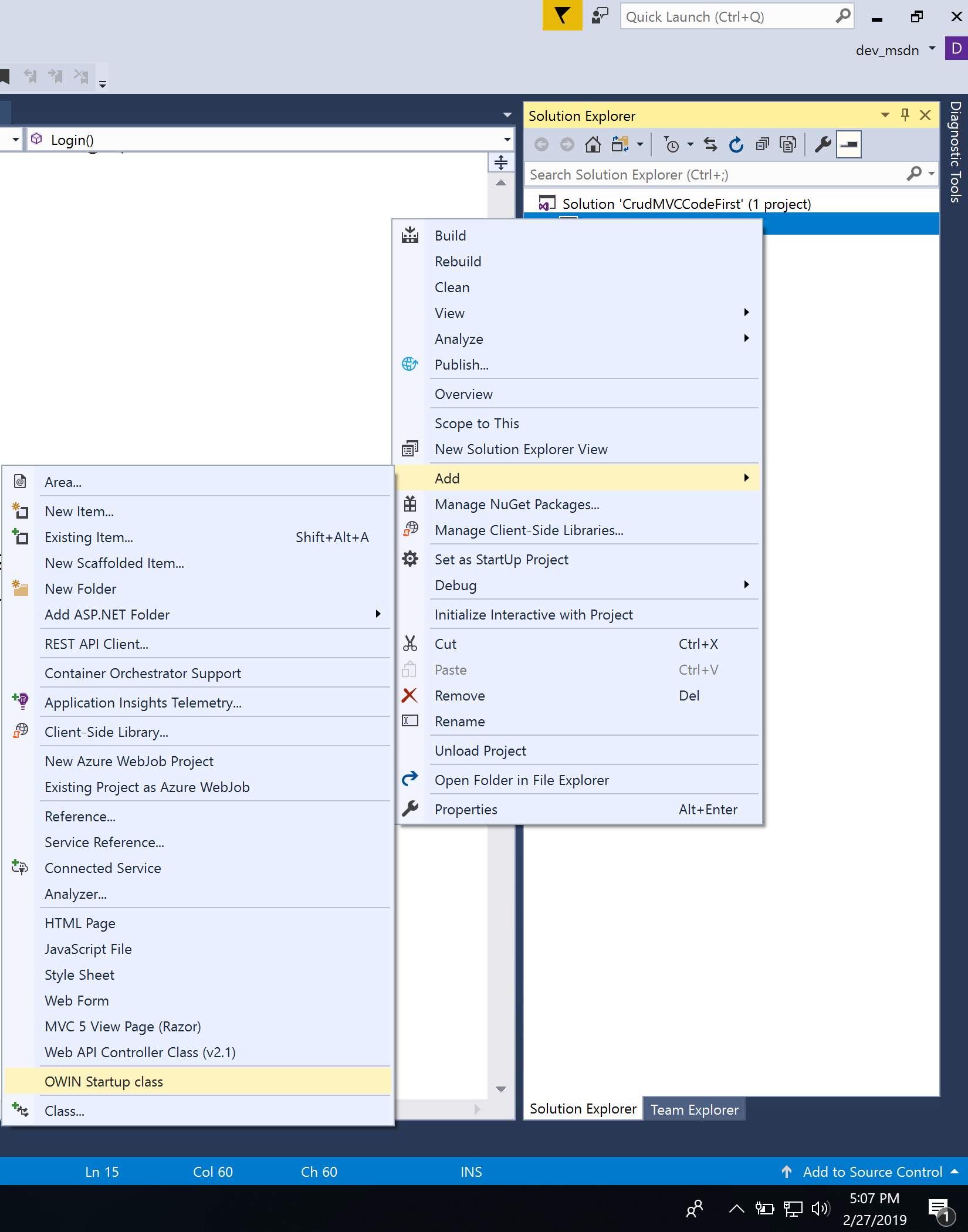Click the feedback icon beside Quick Launch
968x1232 pixels.
[x=600, y=16]
